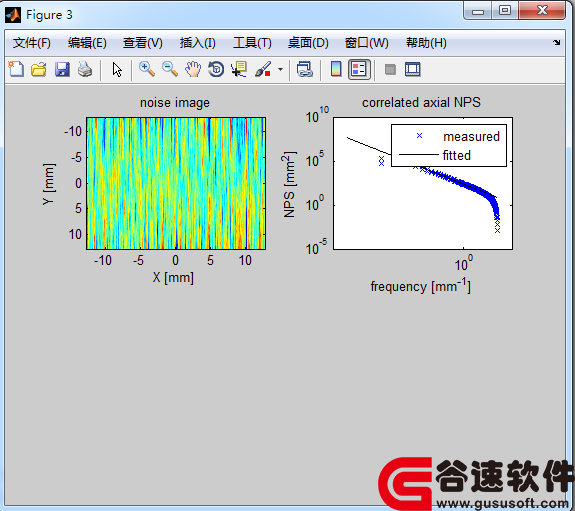Select the Data Cursor tool

point(239,69)
